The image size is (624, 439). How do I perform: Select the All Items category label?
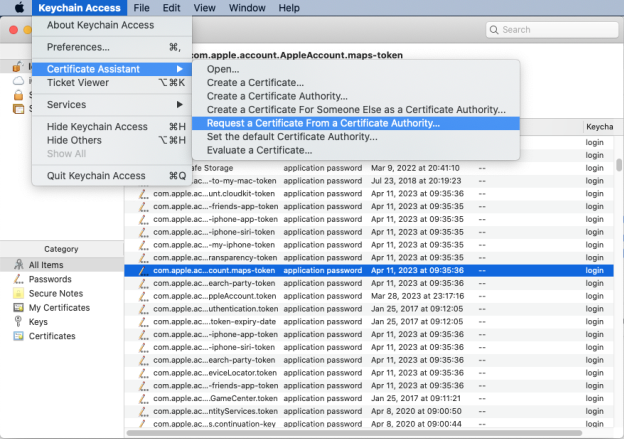tap(46, 265)
